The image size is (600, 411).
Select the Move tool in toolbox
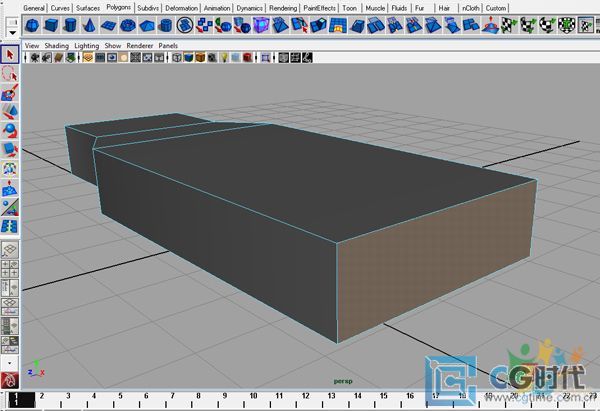pos(10,112)
